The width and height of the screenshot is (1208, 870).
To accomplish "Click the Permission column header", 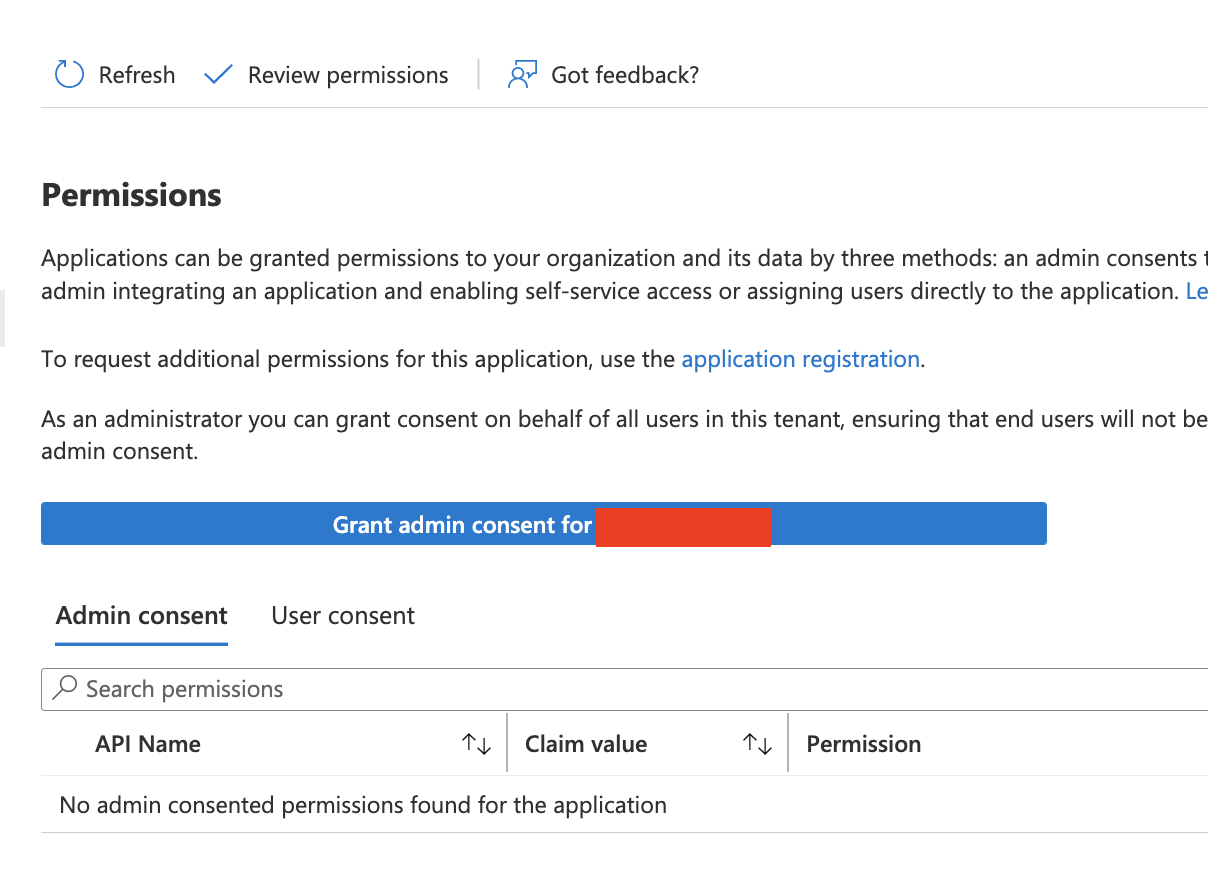I will click(x=863, y=744).
